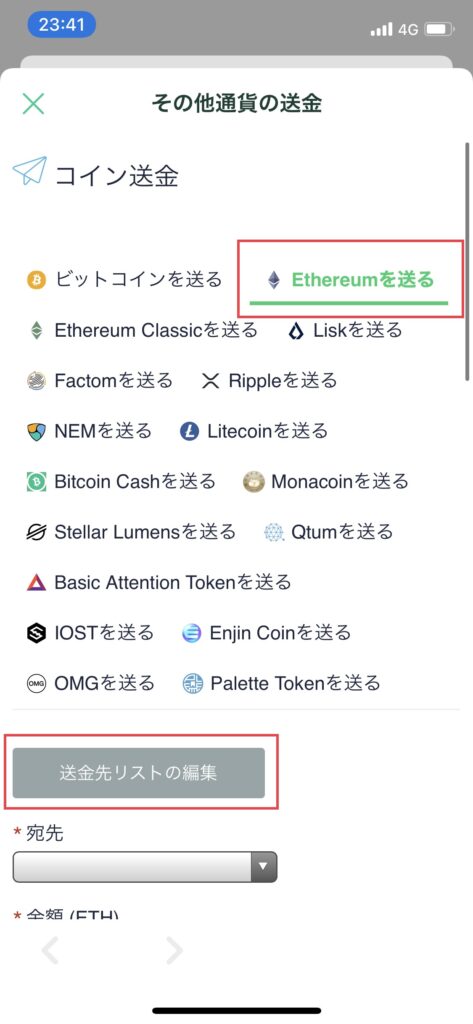
Task: Close the その他通貨の送金 sheet with X
Action: pos(33,104)
